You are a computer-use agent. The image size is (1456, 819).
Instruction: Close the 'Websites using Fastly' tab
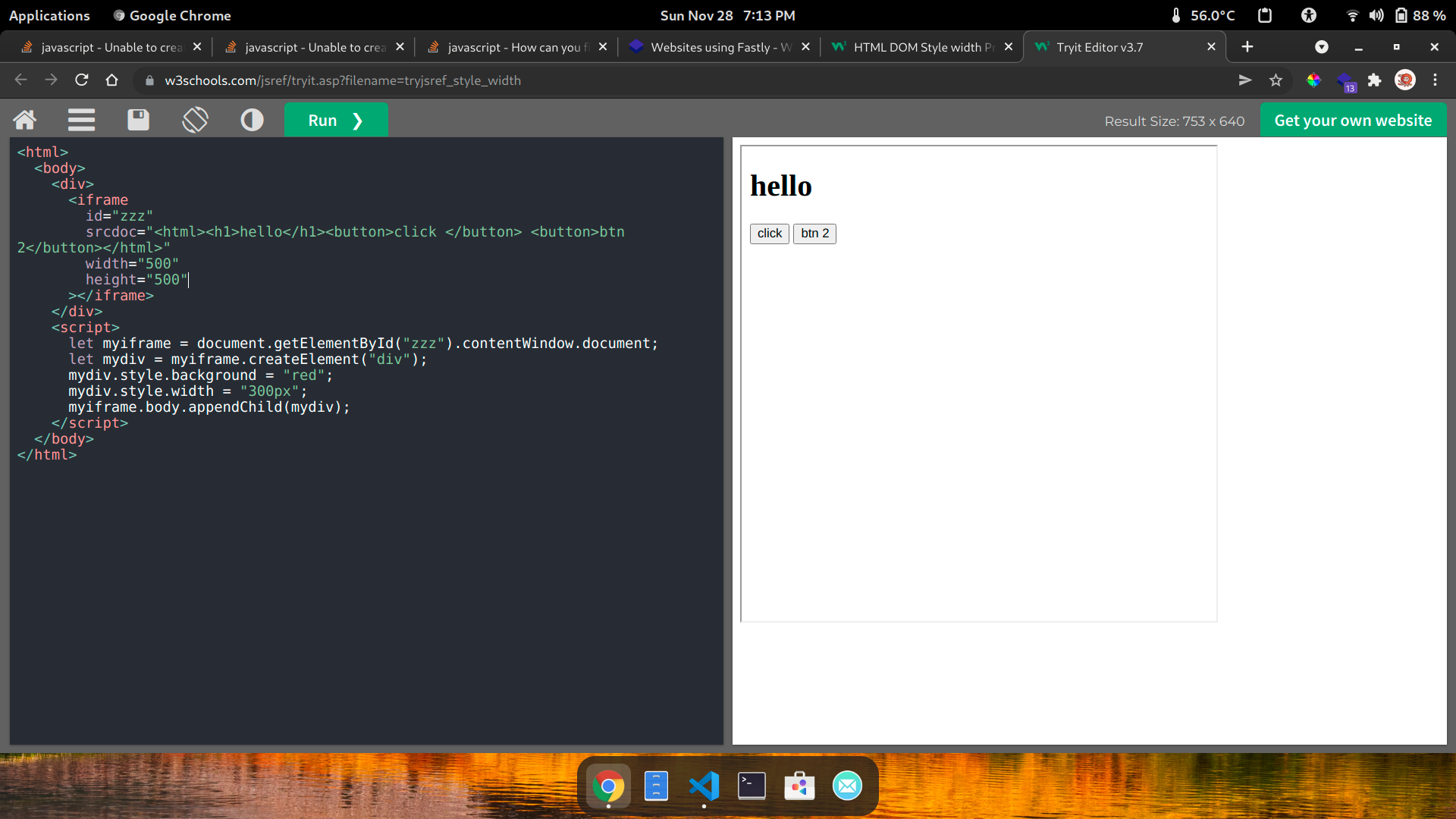(805, 47)
